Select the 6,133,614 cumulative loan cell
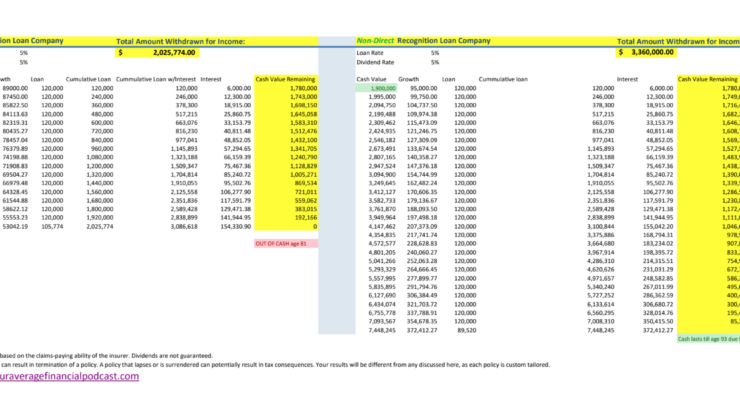The width and height of the screenshot is (740, 400). [600, 304]
